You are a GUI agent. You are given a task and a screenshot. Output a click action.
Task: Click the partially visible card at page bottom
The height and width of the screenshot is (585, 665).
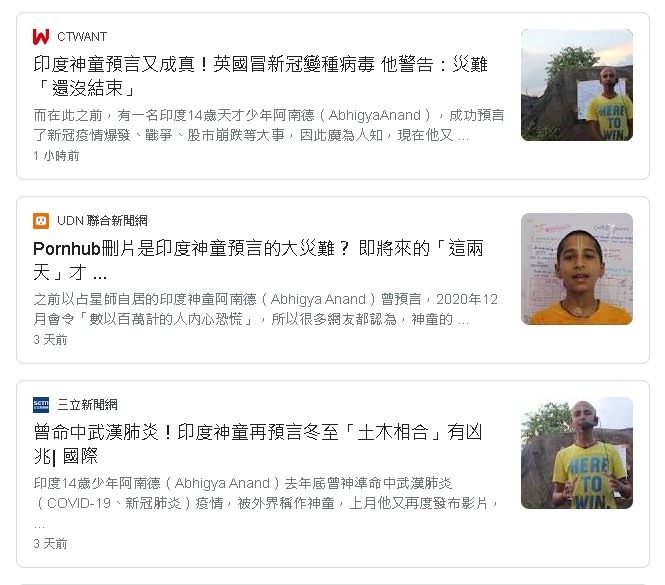333,584
